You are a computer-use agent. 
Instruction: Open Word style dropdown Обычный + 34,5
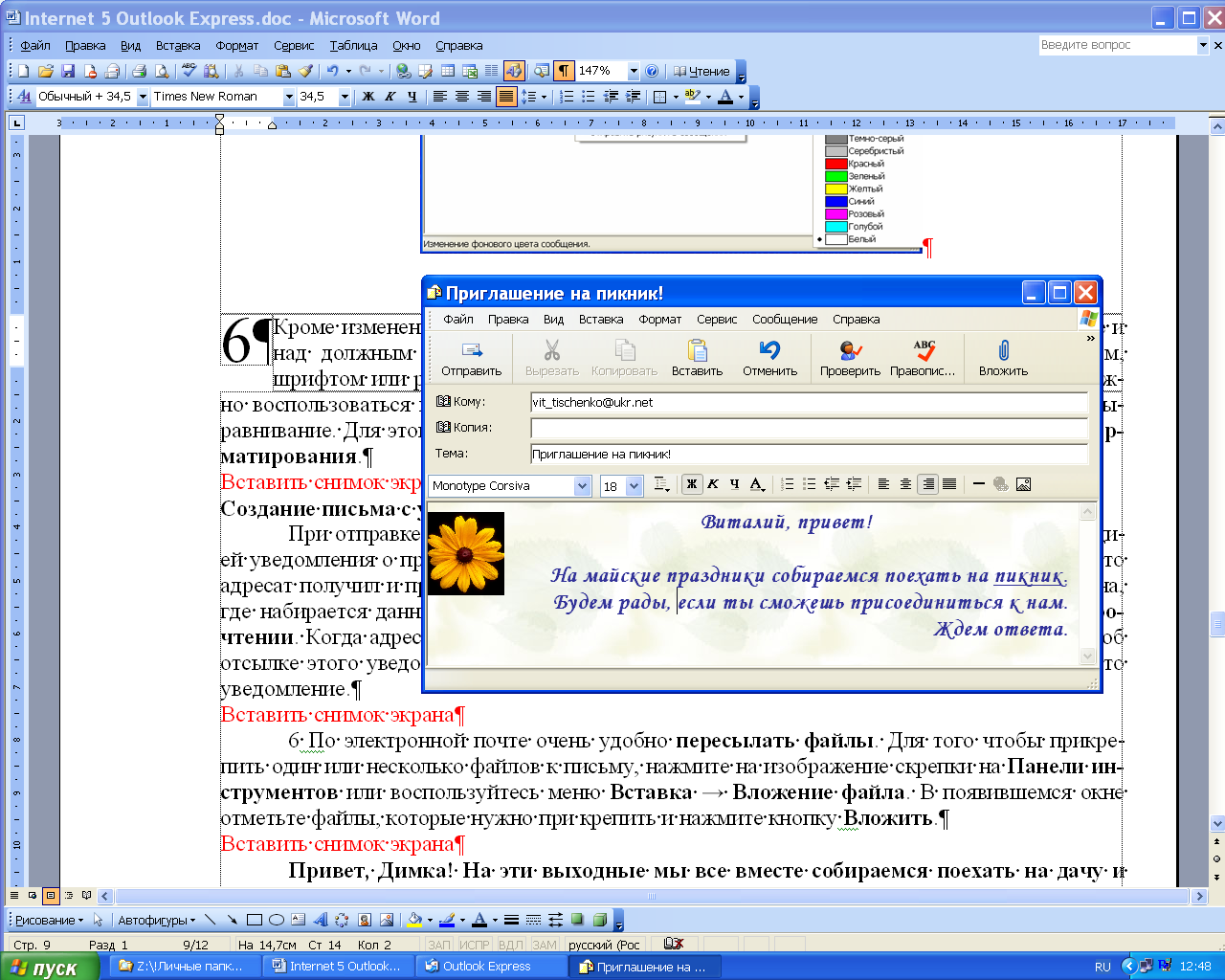(x=143, y=97)
